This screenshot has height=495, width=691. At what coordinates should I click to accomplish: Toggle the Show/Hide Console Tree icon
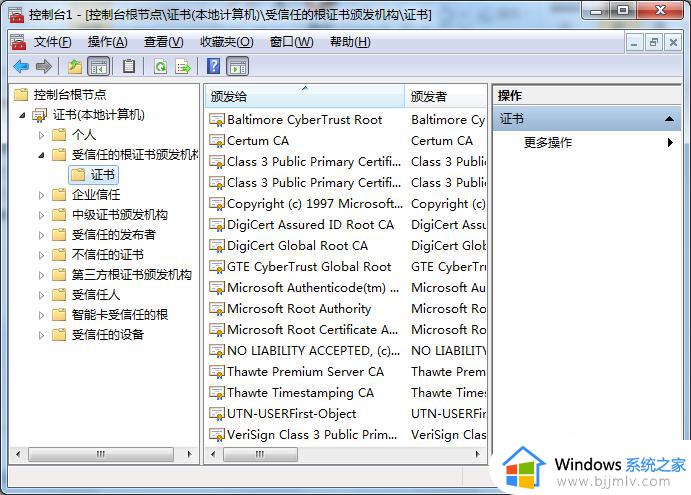coord(98,67)
